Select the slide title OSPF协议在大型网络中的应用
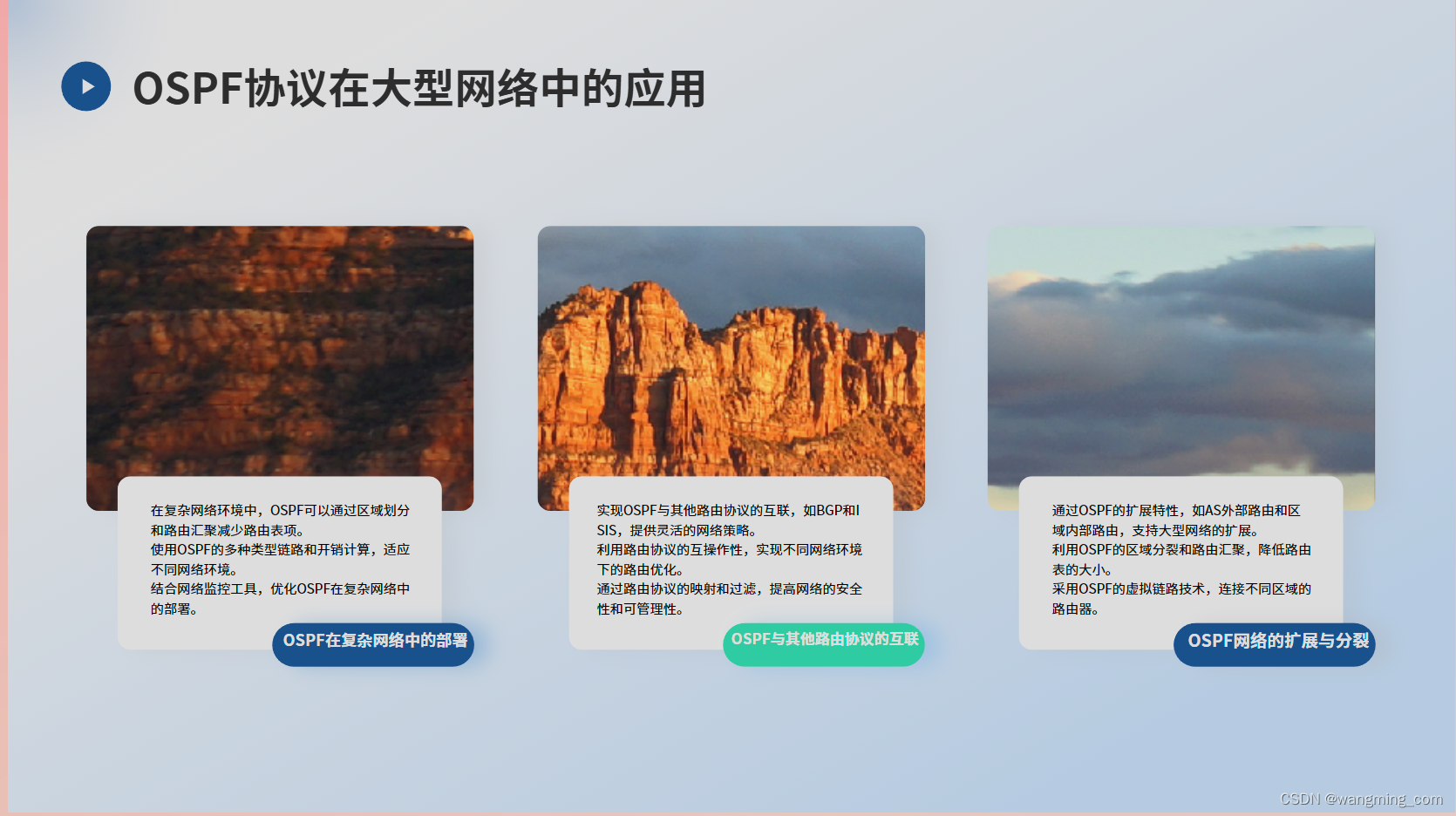This screenshot has width=1456, height=816. coord(419,89)
